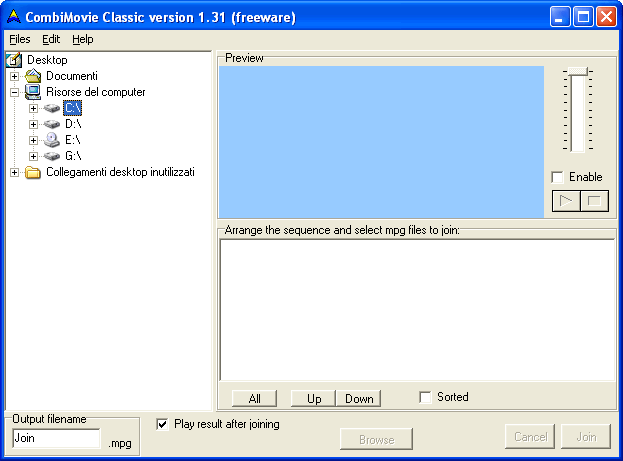623x461 pixels.
Task: Expand the G:\ drive node
Action: point(33,156)
